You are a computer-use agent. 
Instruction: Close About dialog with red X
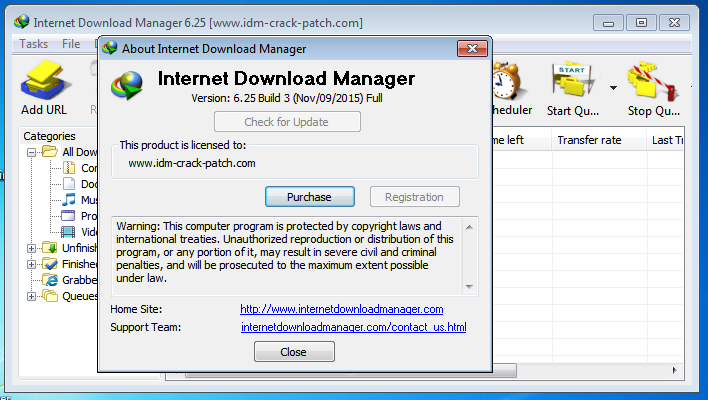(x=472, y=48)
